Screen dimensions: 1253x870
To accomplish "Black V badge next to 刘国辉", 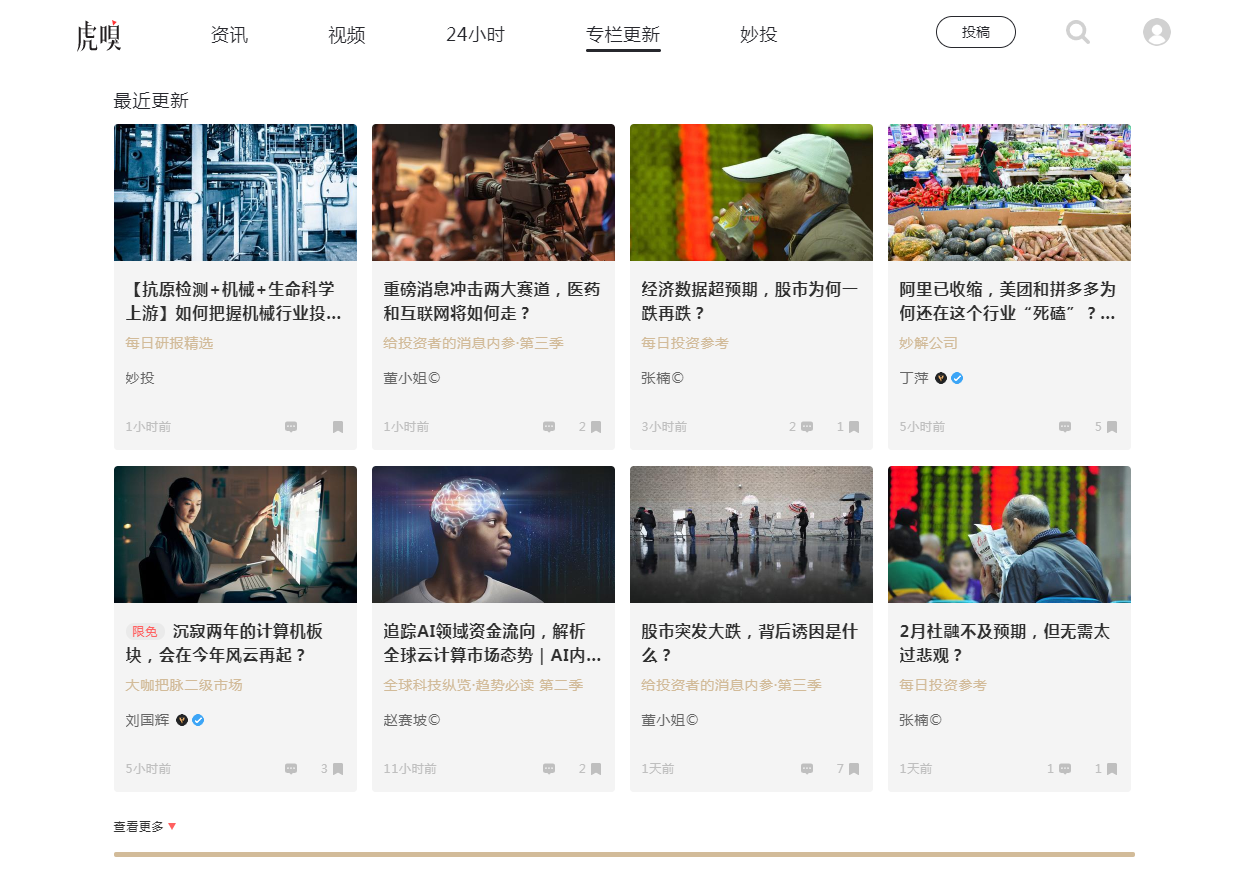I will (x=182, y=720).
